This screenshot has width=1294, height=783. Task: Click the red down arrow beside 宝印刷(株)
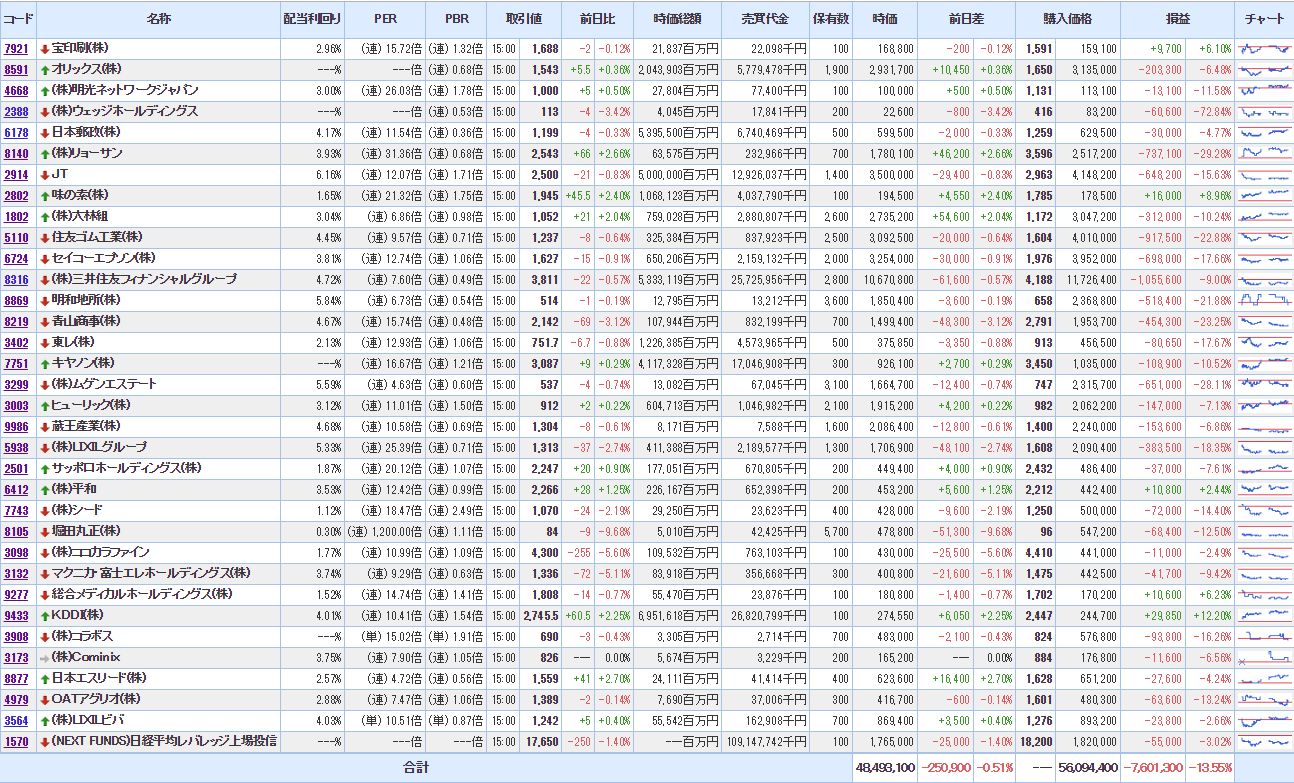pyautogui.click(x=45, y=48)
